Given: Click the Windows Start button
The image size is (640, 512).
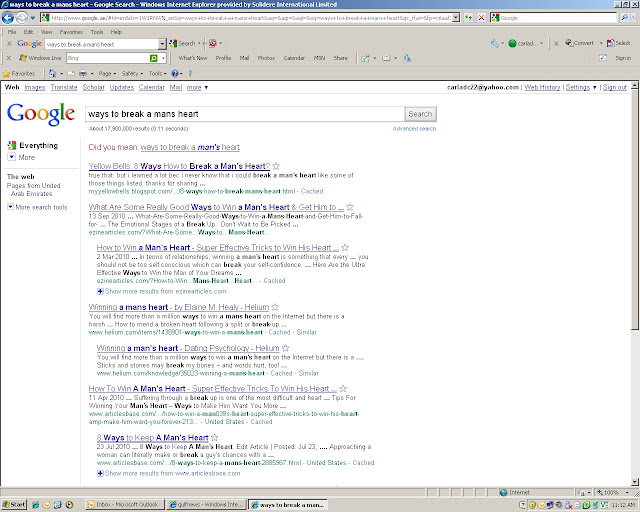Looking at the screenshot, I should (x=13, y=505).
